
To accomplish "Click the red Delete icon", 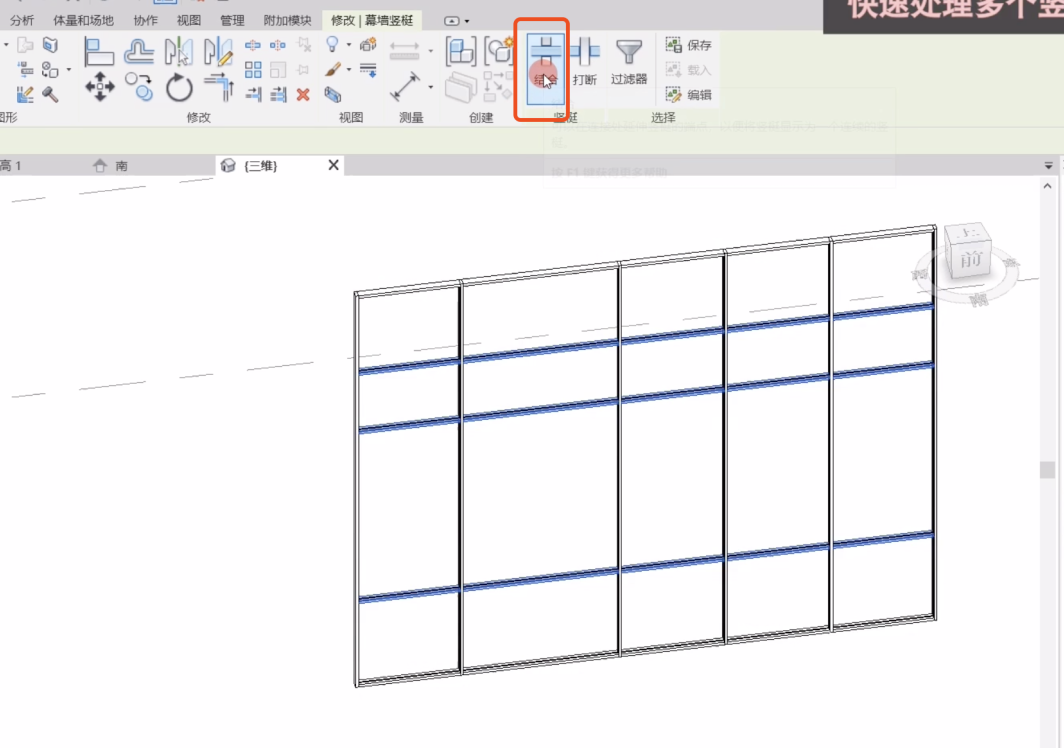I will (303, 94).
